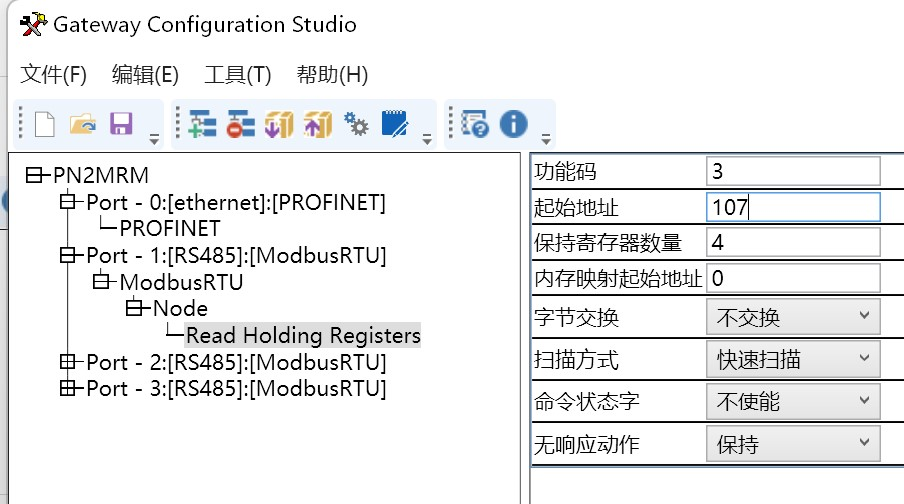Open the 文件(F) menu
The image size is (904, 504).
[x=54, y=75]
